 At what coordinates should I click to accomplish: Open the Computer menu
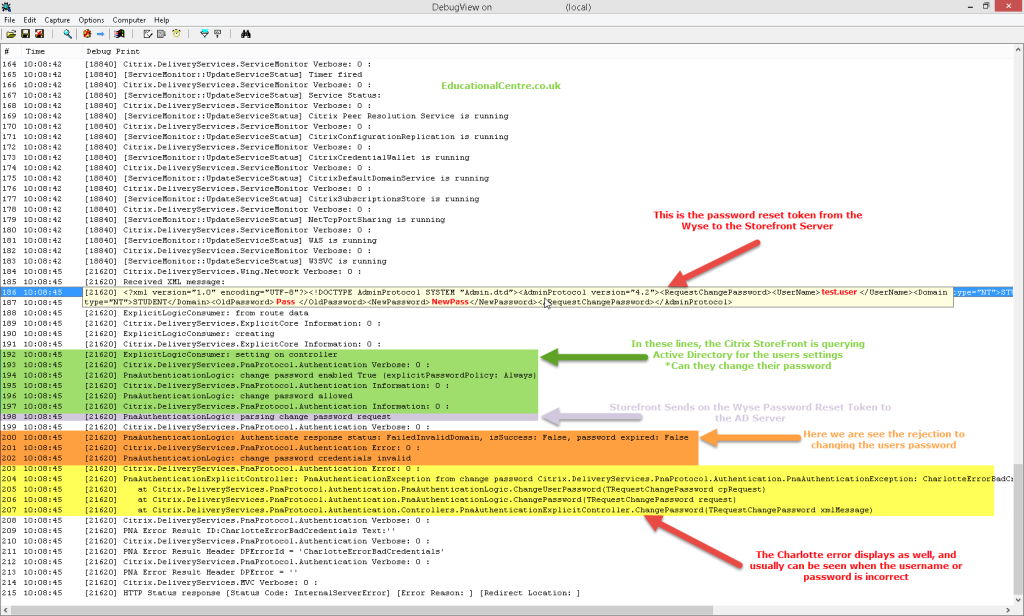[x=129, y=20]
